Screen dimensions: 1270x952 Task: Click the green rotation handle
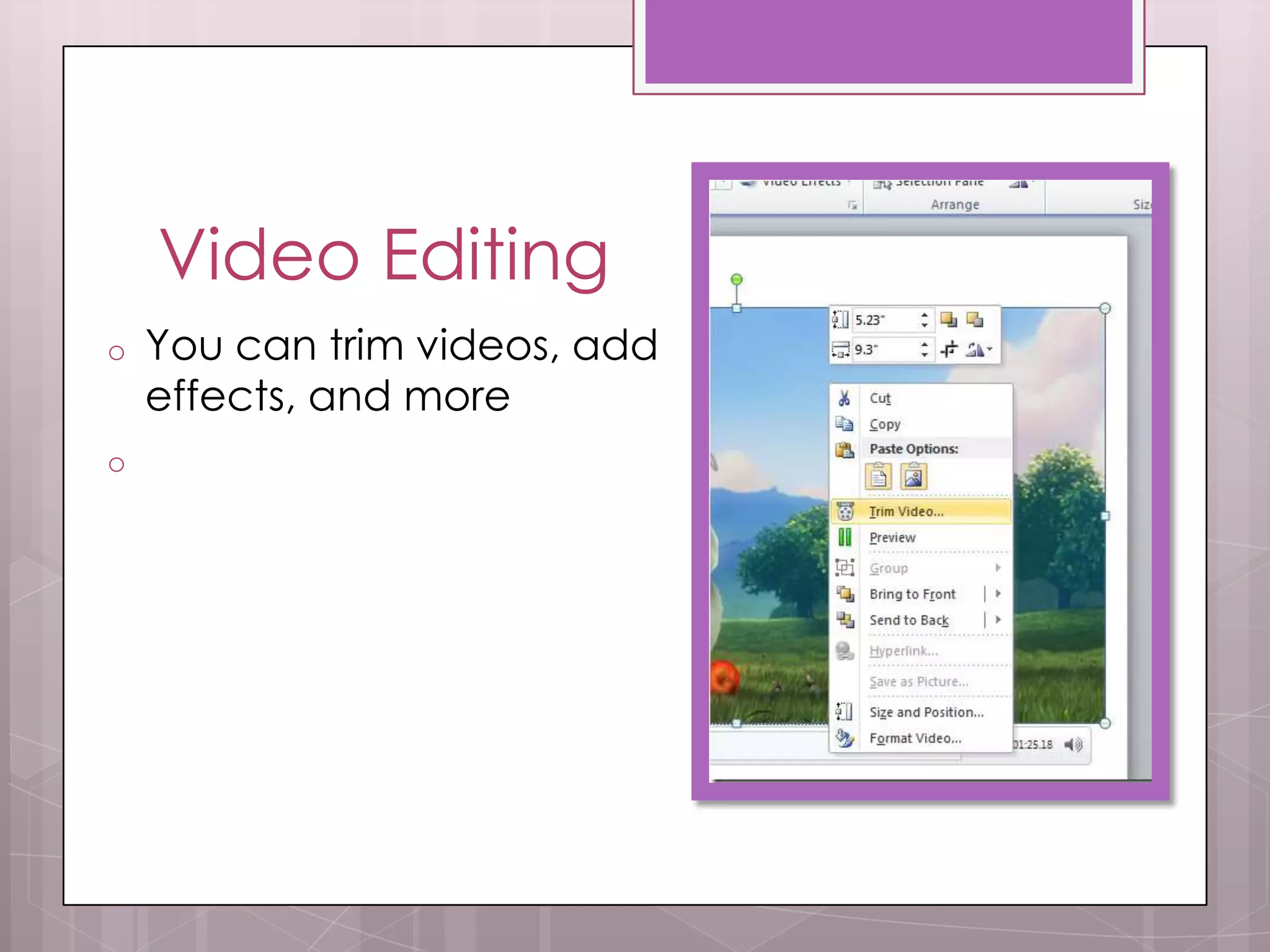click(x=736, y=280)
